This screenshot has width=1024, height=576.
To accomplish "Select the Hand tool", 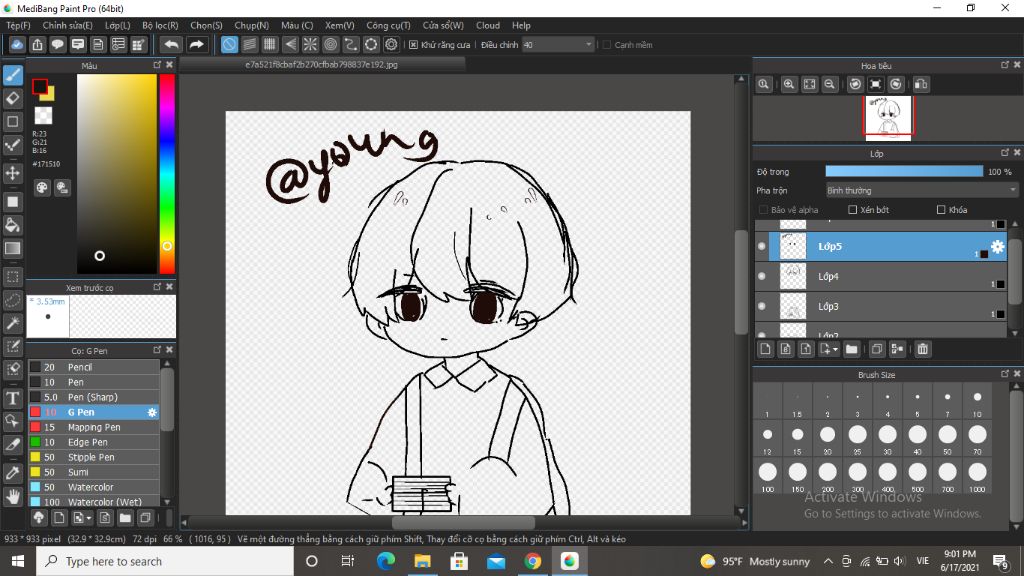I will 12,497.
